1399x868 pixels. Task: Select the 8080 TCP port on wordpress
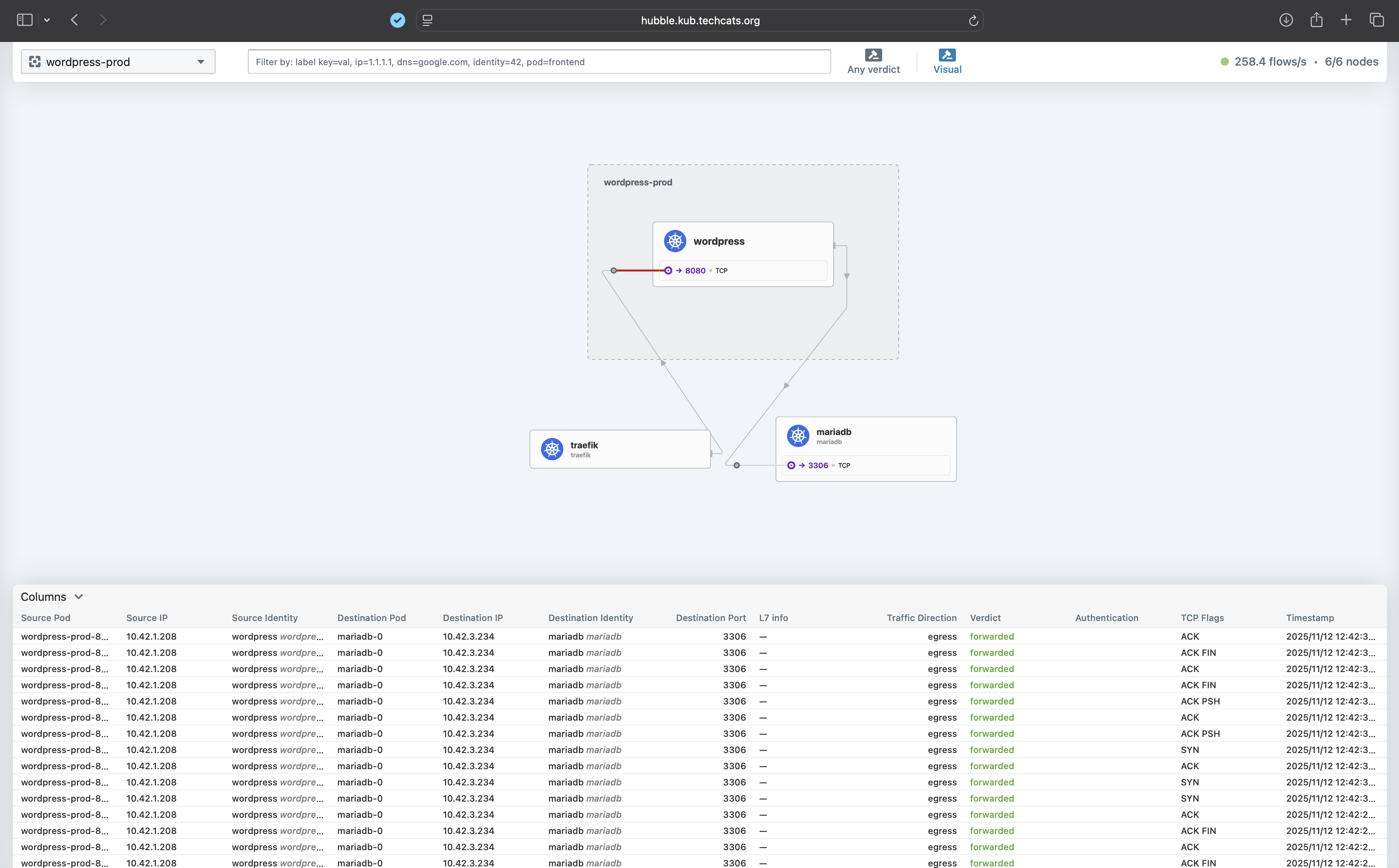pyautogui.click(x=695, y=270)
